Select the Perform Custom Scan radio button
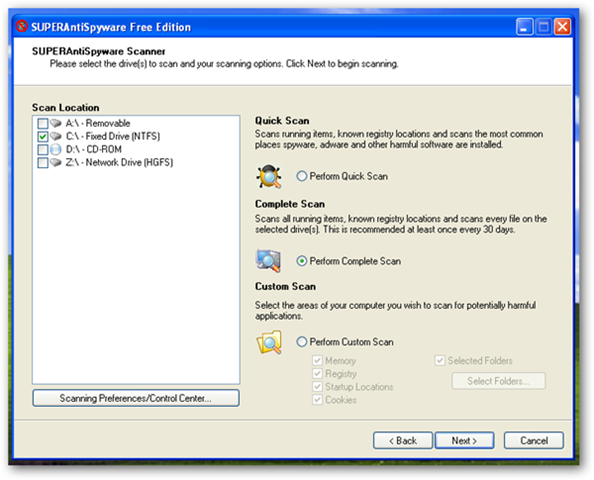 click(x=302, y=342)
